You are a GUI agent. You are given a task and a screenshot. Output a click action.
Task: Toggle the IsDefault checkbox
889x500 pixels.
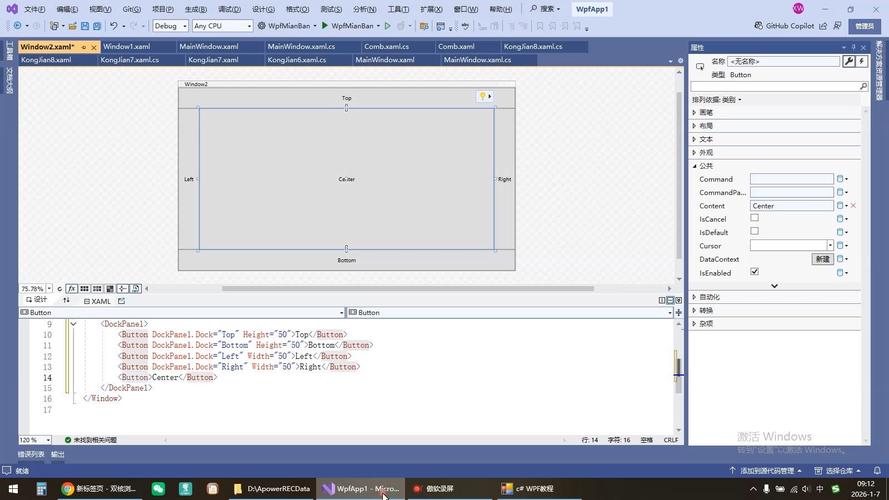click(755, 231)
